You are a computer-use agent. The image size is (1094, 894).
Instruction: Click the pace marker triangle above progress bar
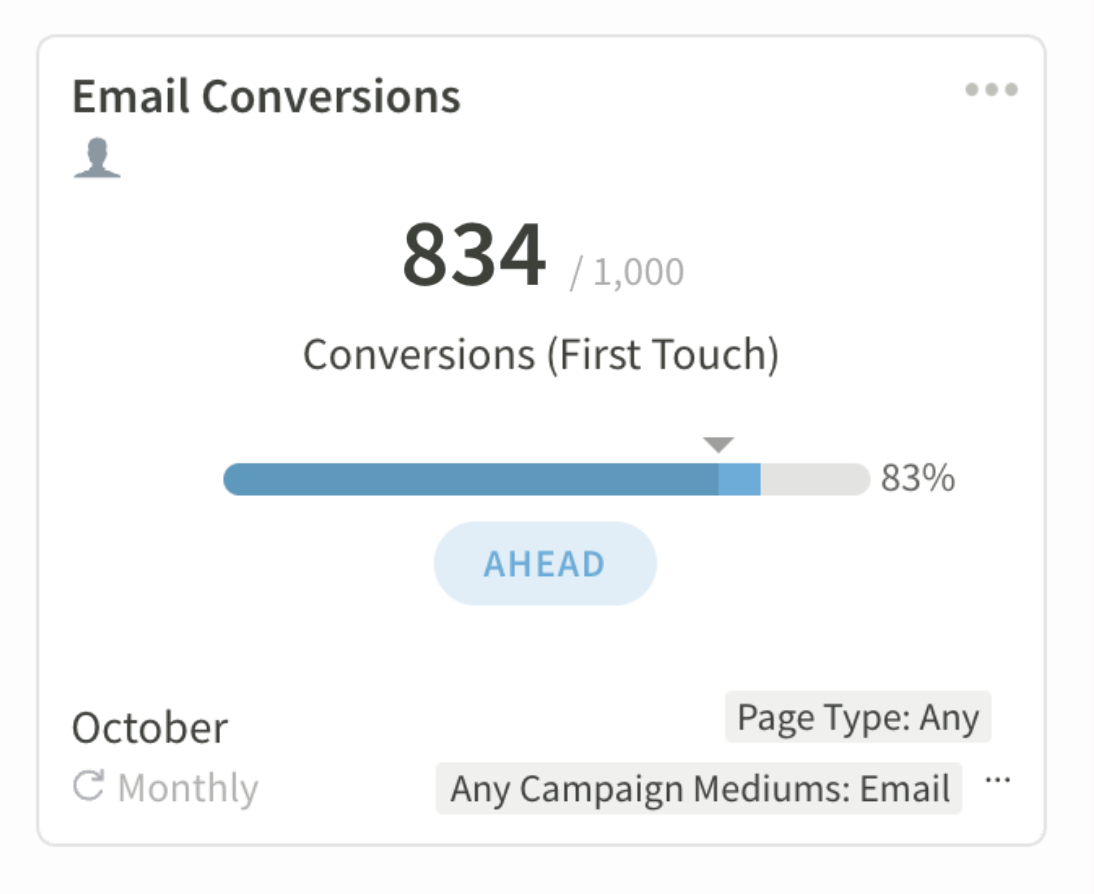718,445
